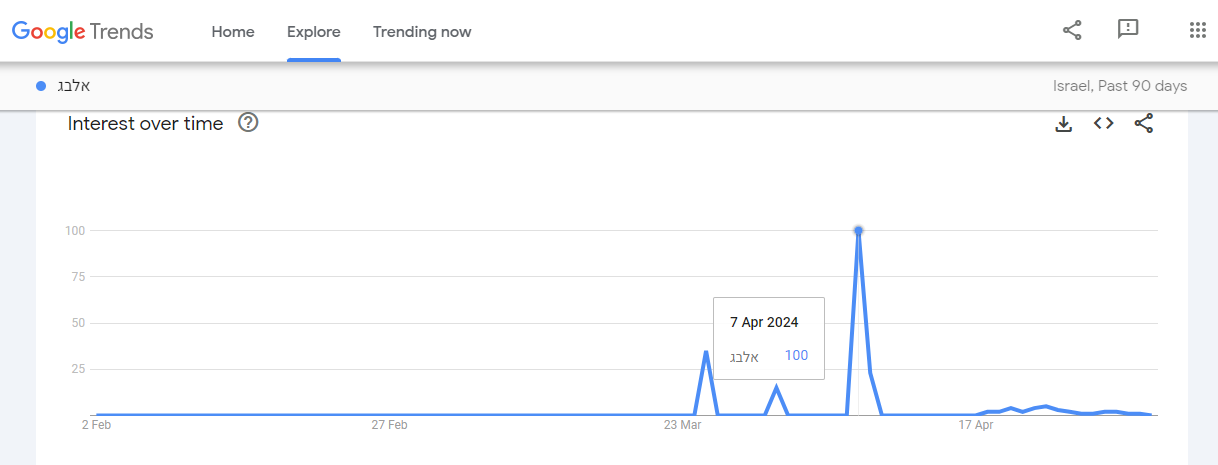Click the 23 Mar date label
The image size is (1218, 465).
tap(682, 425)
